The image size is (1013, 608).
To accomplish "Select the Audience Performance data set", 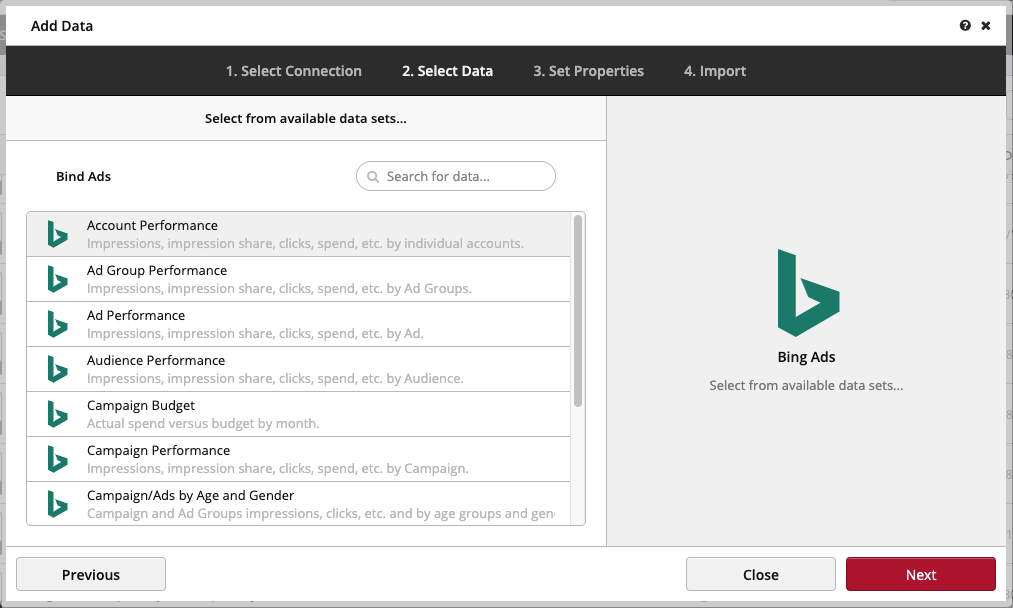I will tap(298, 369).
